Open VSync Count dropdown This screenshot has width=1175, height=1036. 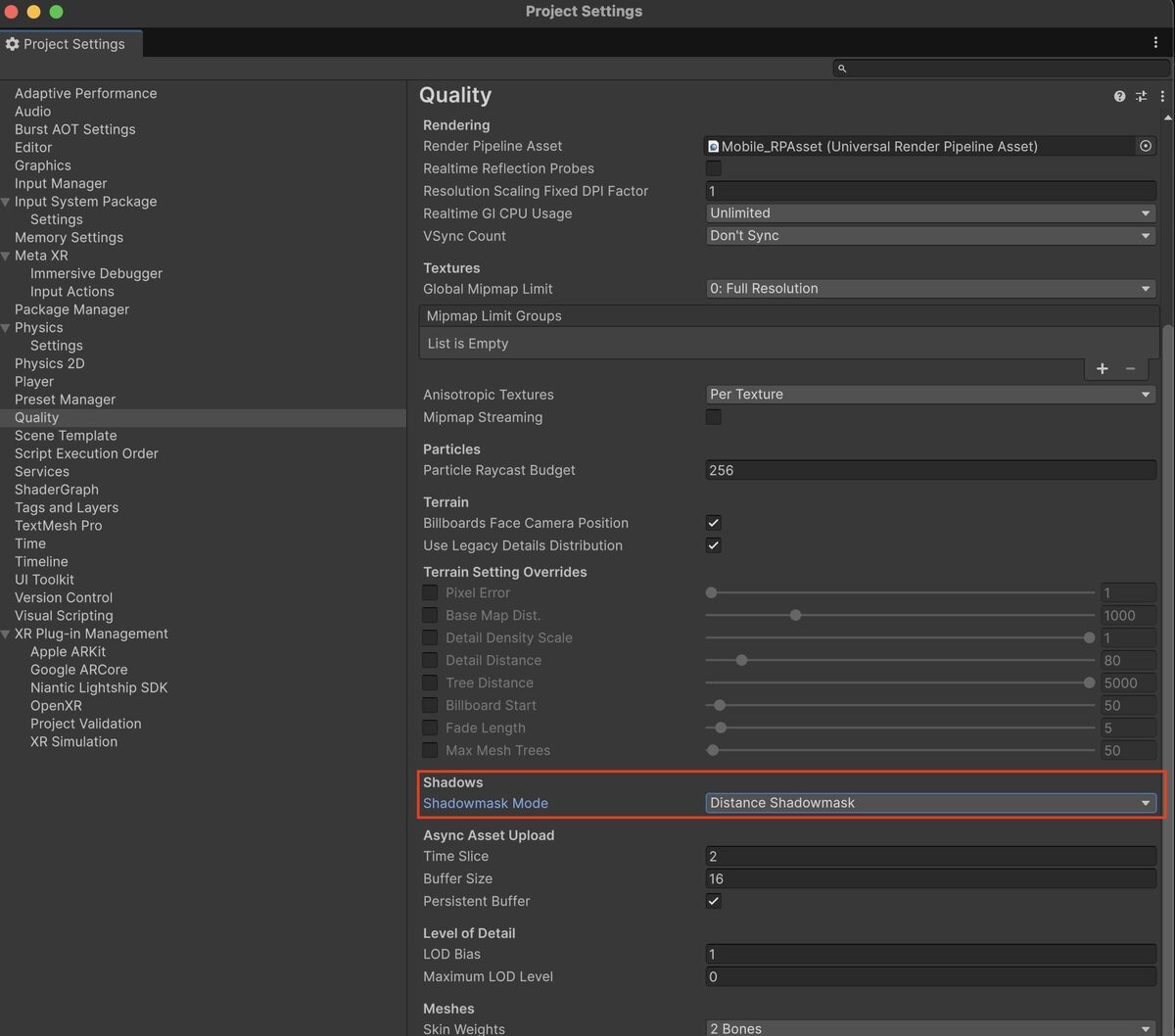(x=930, y=236)
